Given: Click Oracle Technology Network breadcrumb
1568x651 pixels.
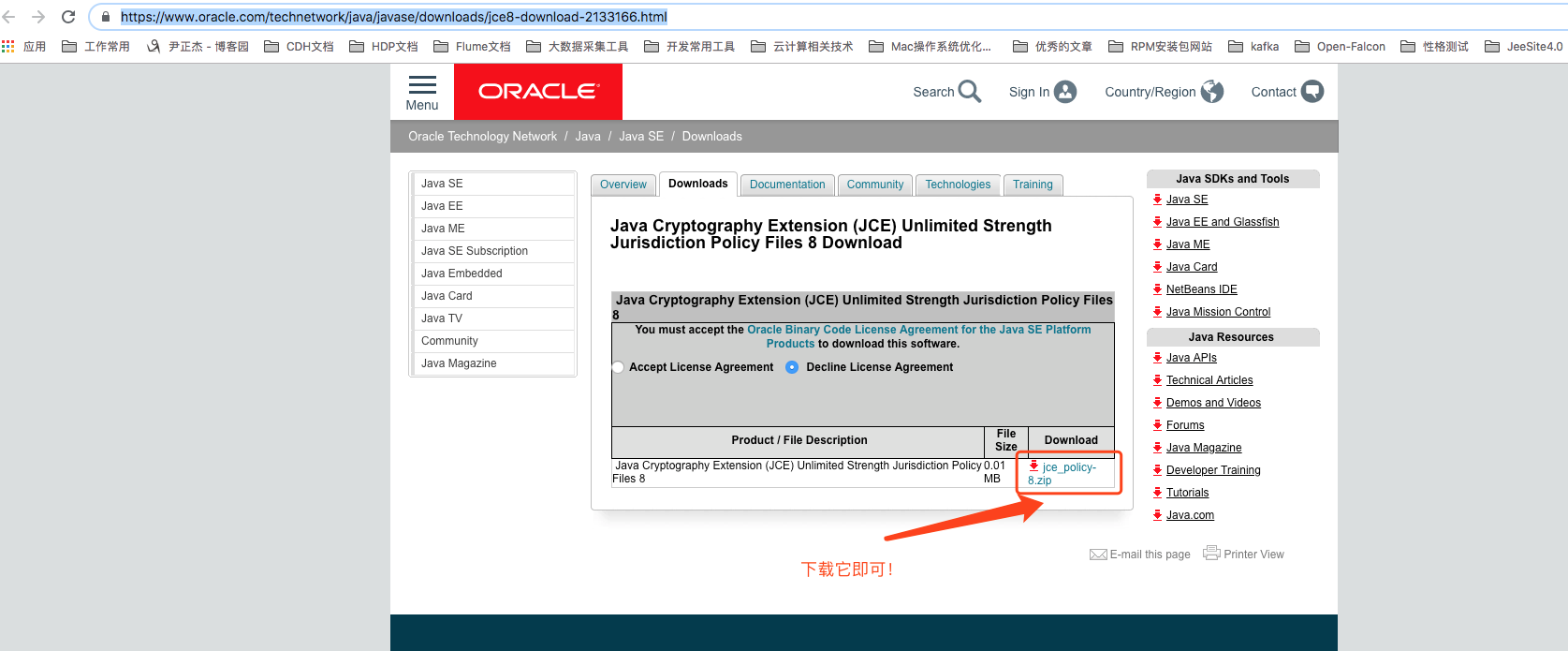Looking at the screenshot, I should (x=482, y=136).
